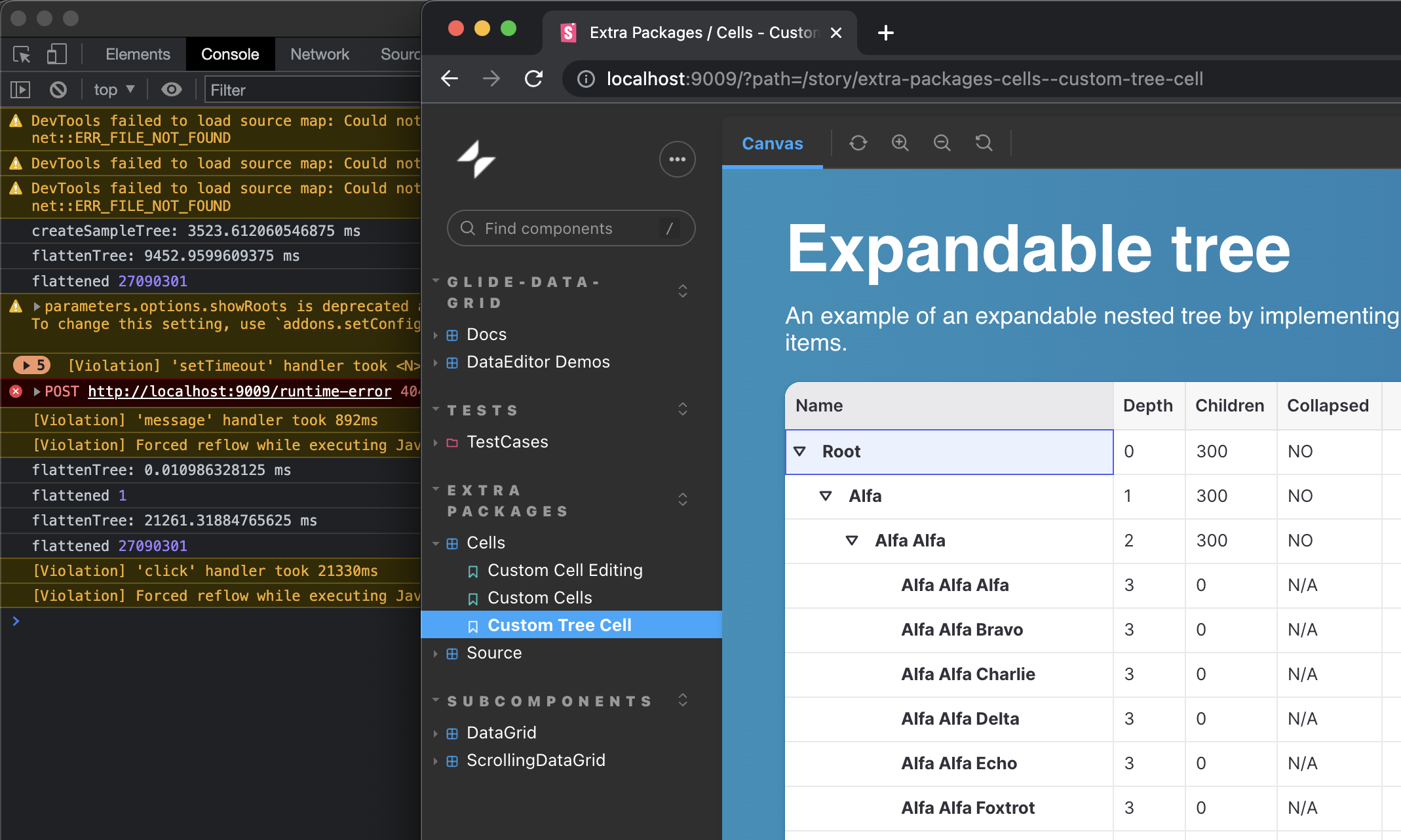The width and height of the screenshot is (1401, 840).
Task: Collapse the Alfa Alfa tree node
Action: pos(852,541)
